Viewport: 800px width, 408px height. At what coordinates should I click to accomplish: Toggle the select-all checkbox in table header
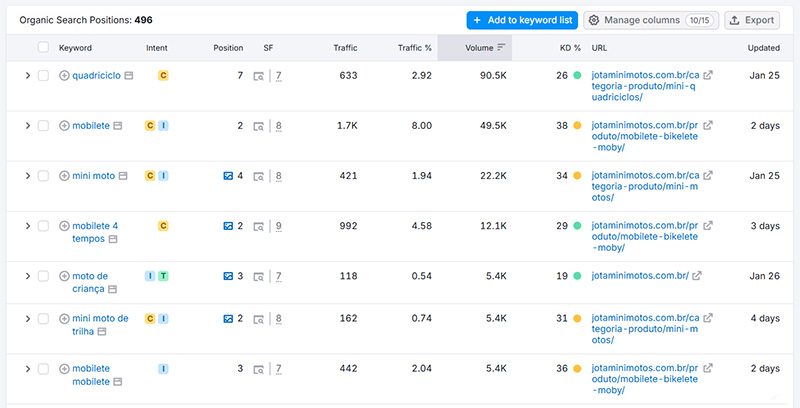pyautogui.click(x=43, y=48)
